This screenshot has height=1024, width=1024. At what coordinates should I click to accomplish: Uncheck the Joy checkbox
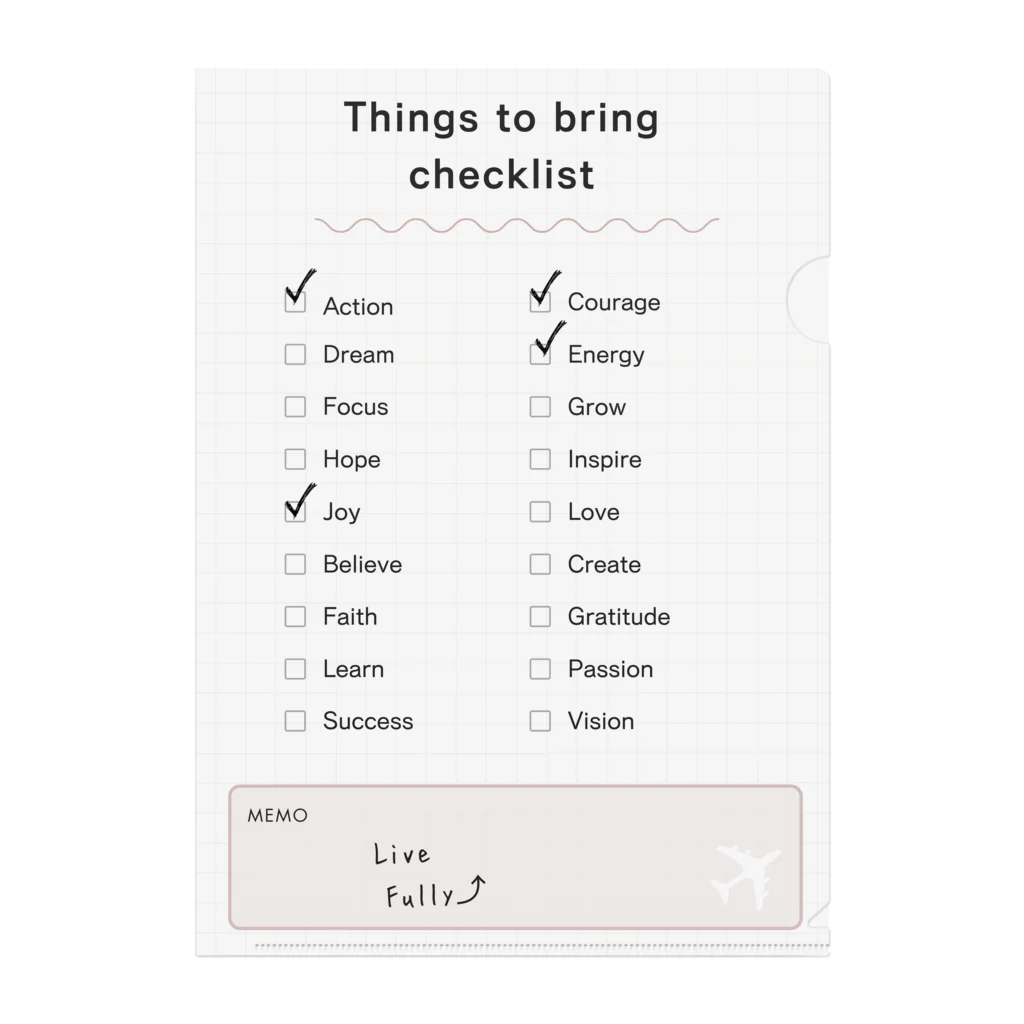click(x=295, y=512)
